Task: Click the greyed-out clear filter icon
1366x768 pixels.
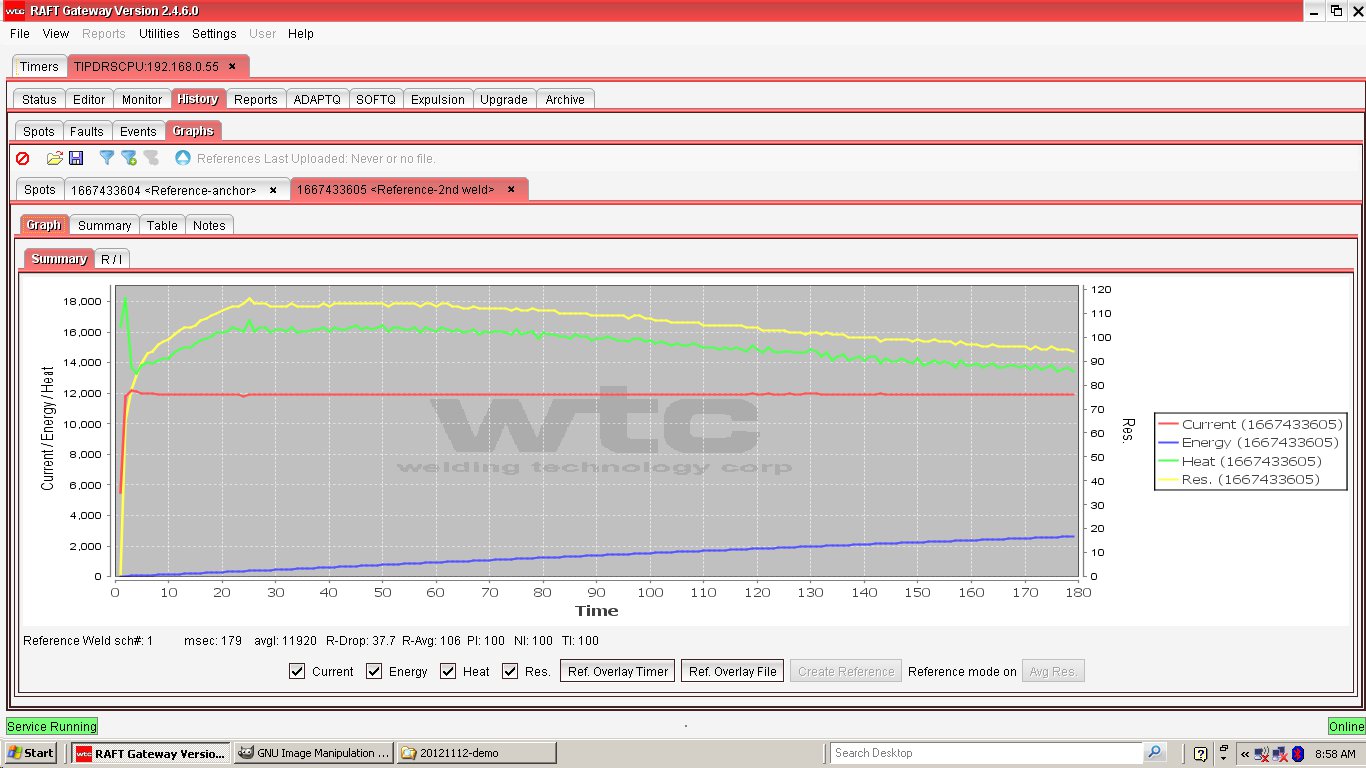Action: pyautogui.click(x=151, y=158)
